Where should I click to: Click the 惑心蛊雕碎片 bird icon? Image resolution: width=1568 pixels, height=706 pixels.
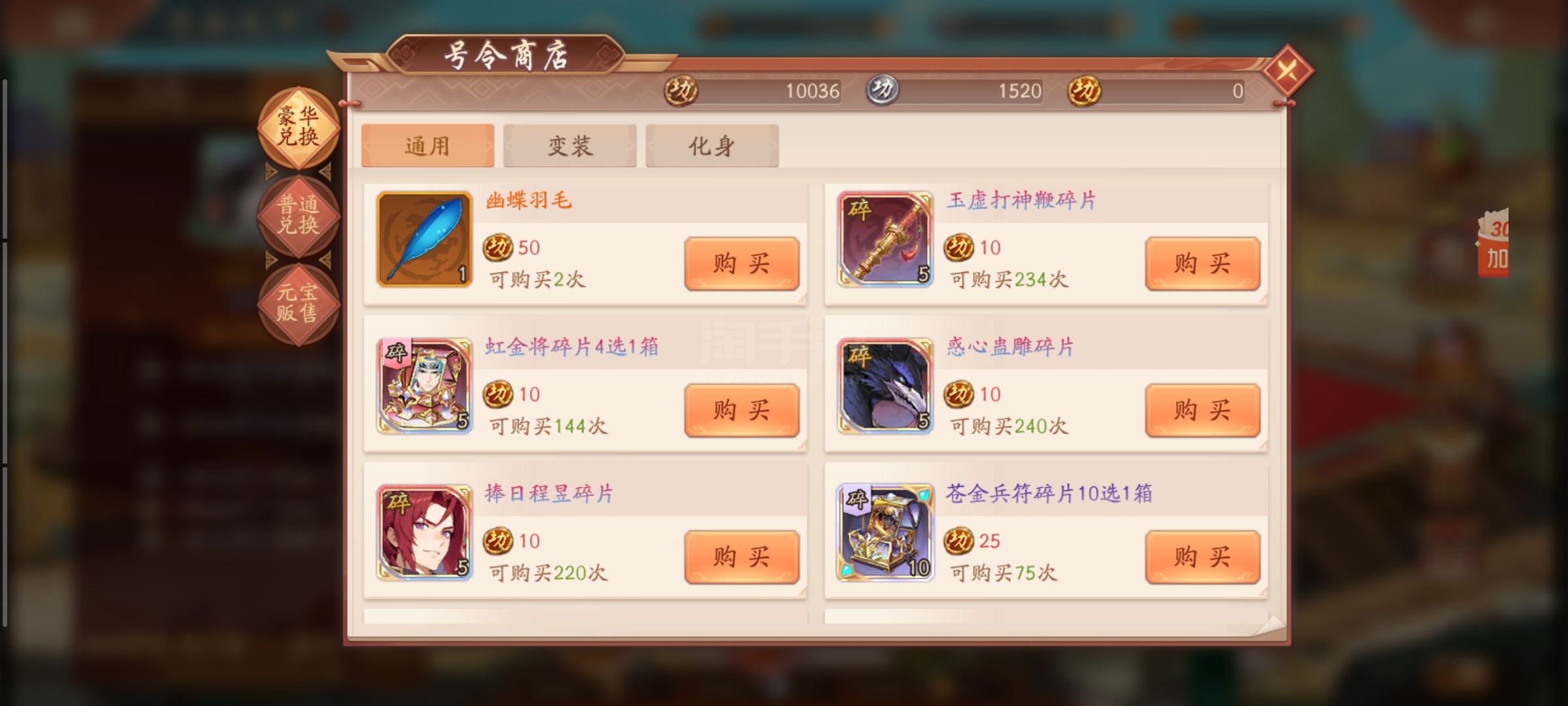[885, 386]
